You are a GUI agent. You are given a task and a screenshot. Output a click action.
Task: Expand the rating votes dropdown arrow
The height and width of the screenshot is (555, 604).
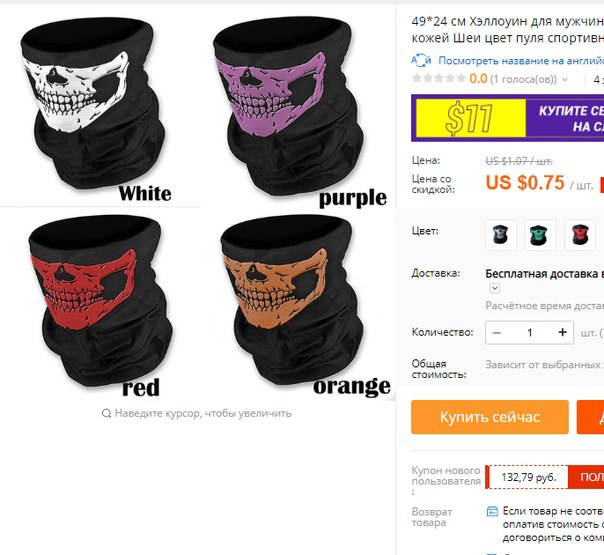[565, 80]
